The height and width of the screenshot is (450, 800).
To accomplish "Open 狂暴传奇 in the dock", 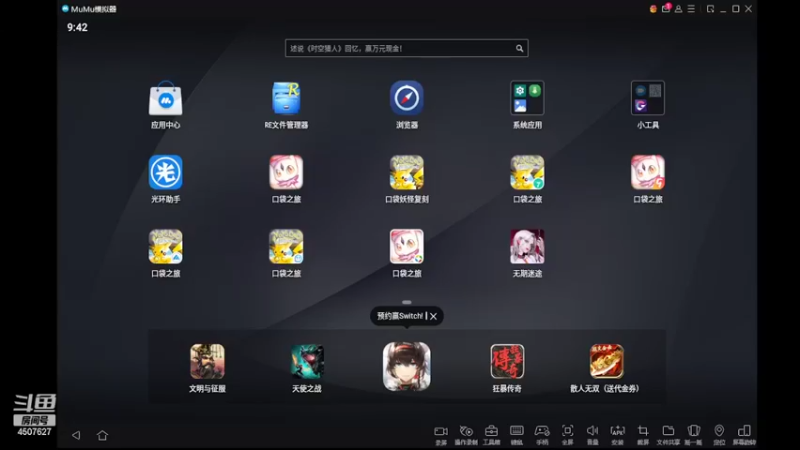I will (x=507, y=361).
